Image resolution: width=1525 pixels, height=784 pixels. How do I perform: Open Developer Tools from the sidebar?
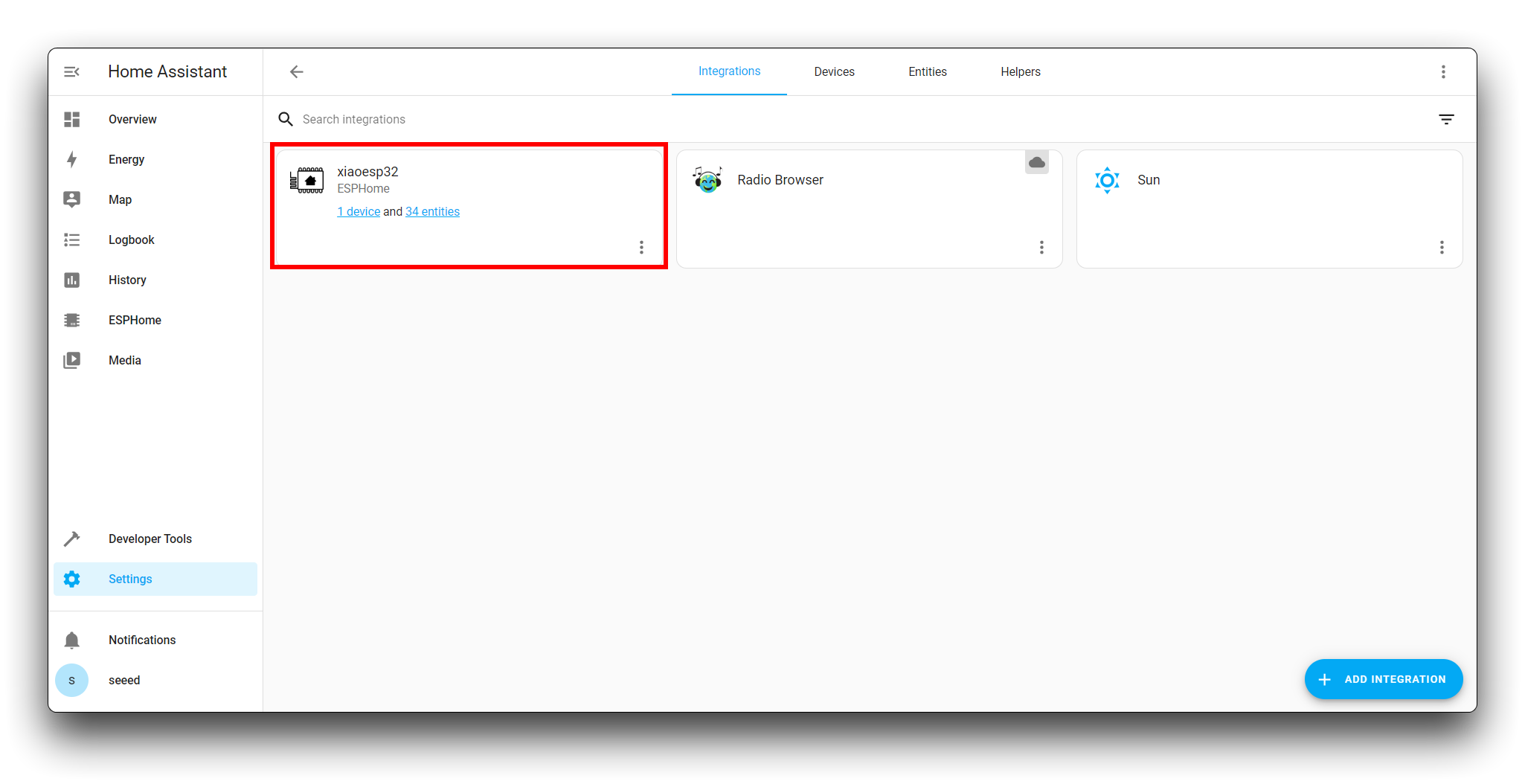pyautogui.click(x=155, y=539)
